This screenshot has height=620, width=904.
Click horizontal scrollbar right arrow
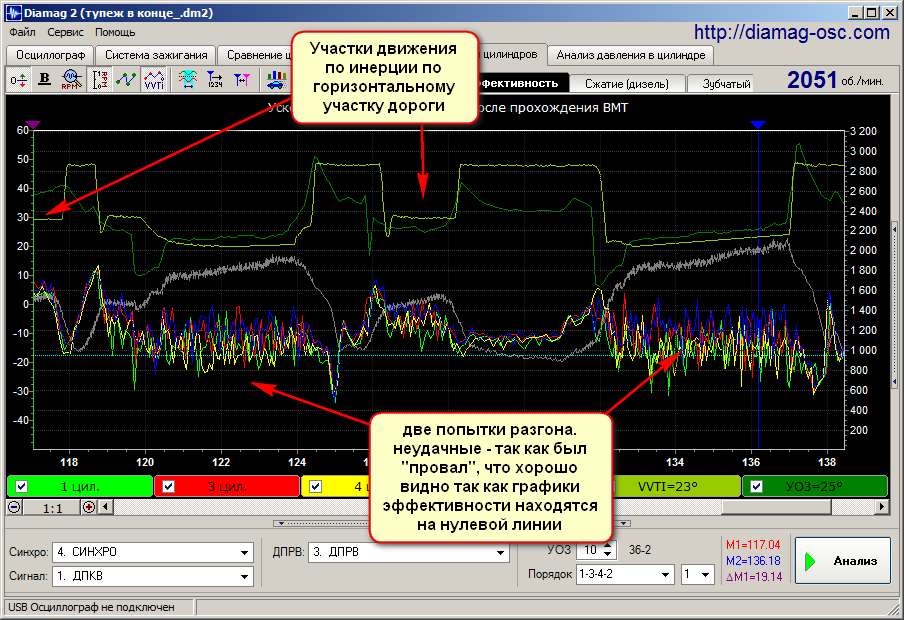882,508
